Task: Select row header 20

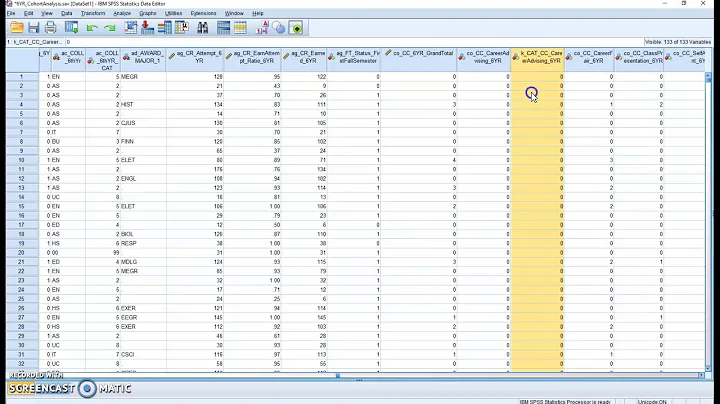Action: pyautogui.click(x=22, y=252)
